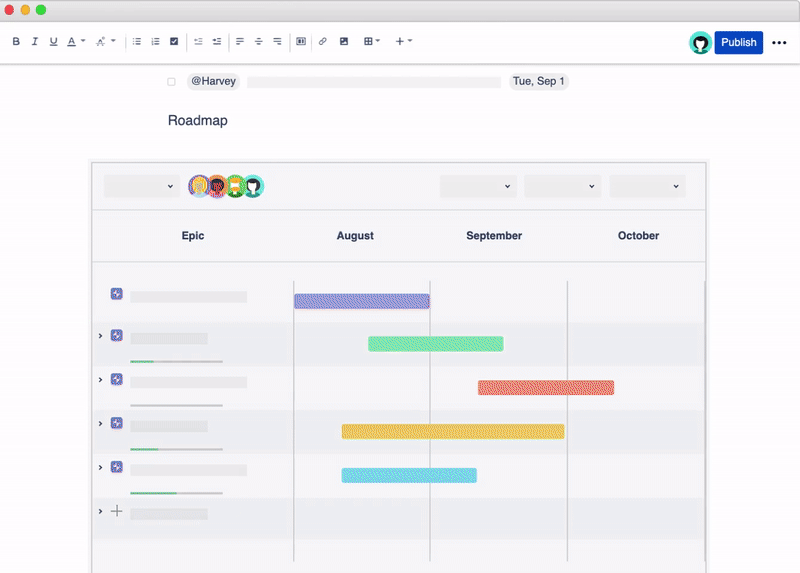The width and height of the screenshot is (800, 573).
Task: Expand the fifth epic row
Action: pos(101,467)
